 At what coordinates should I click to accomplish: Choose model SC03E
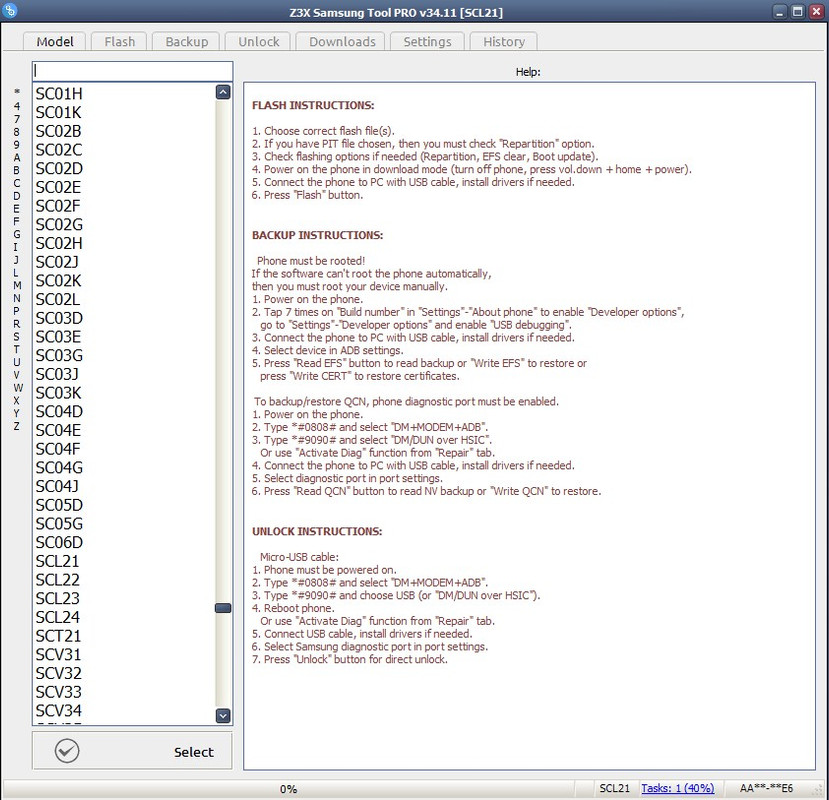124,337
